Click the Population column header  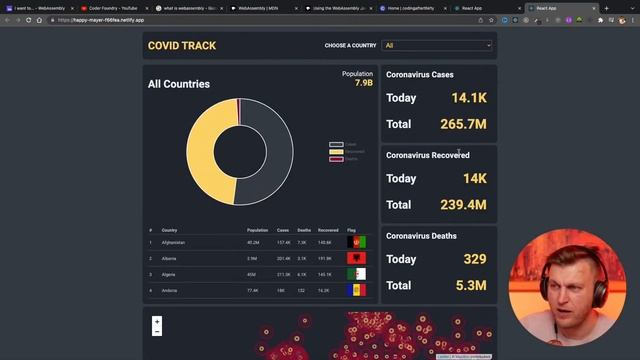click(x=257, y=230)
